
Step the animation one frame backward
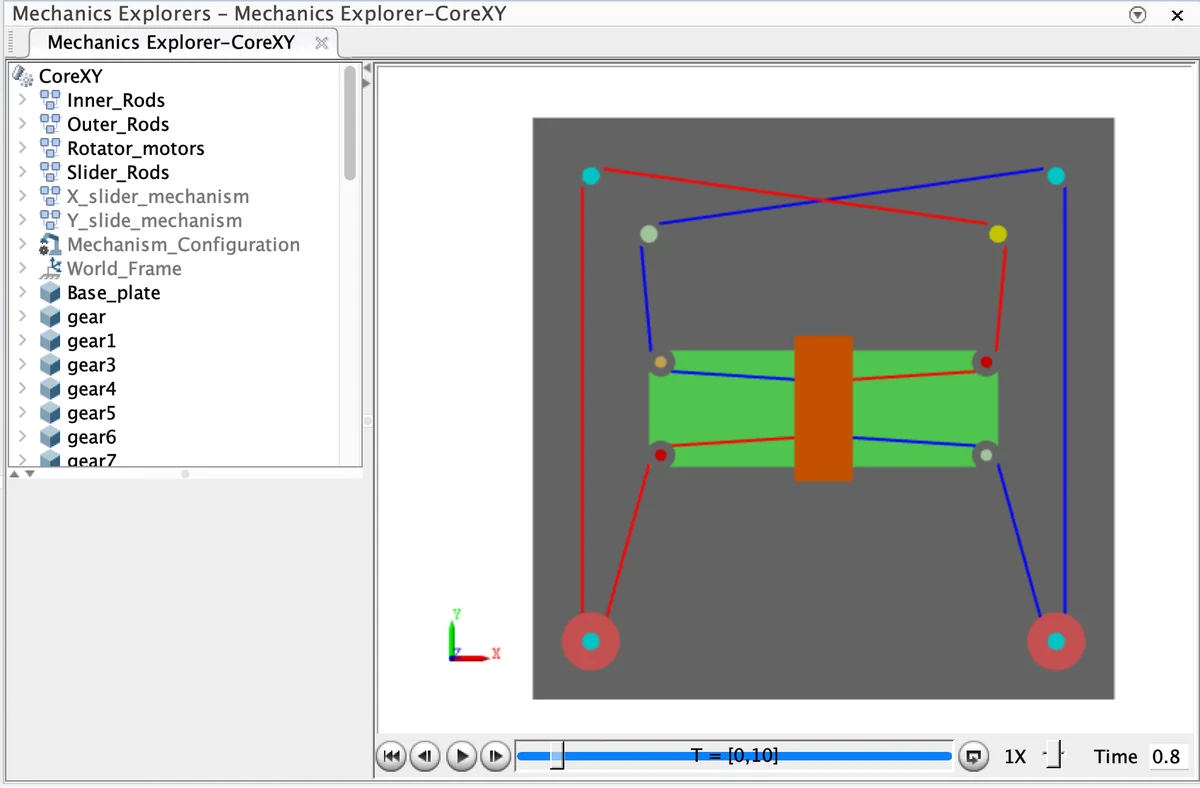pos(426,756)
